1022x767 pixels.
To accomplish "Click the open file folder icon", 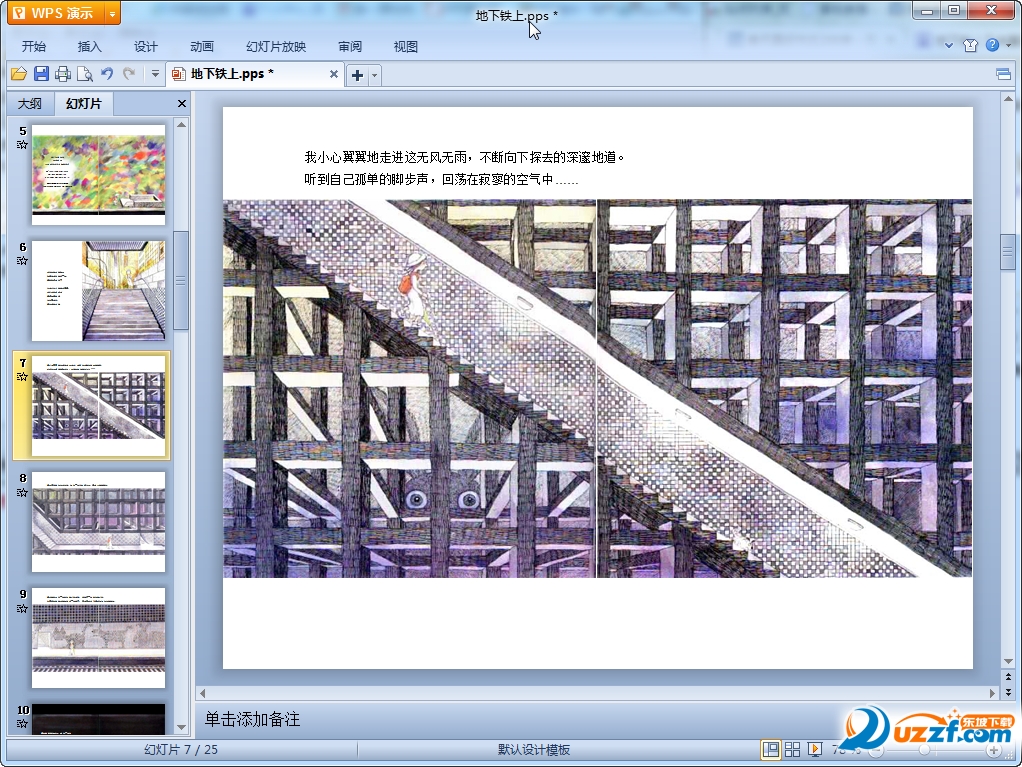I will point(19,74).
